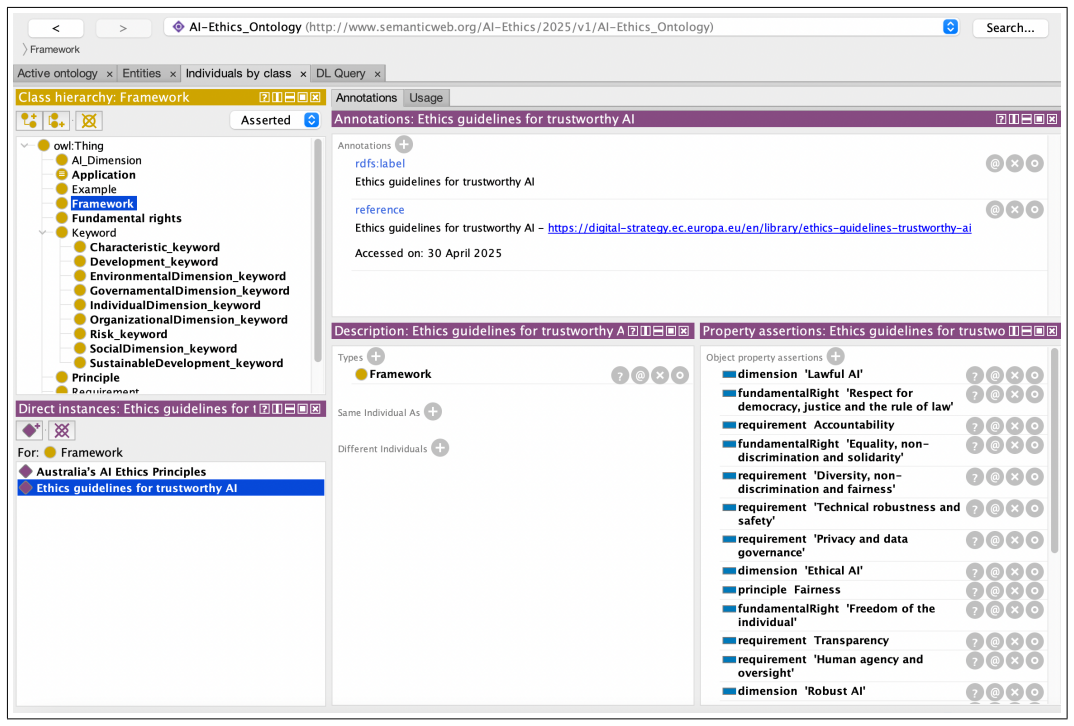Add type plus button next to Types

(376, 356)
